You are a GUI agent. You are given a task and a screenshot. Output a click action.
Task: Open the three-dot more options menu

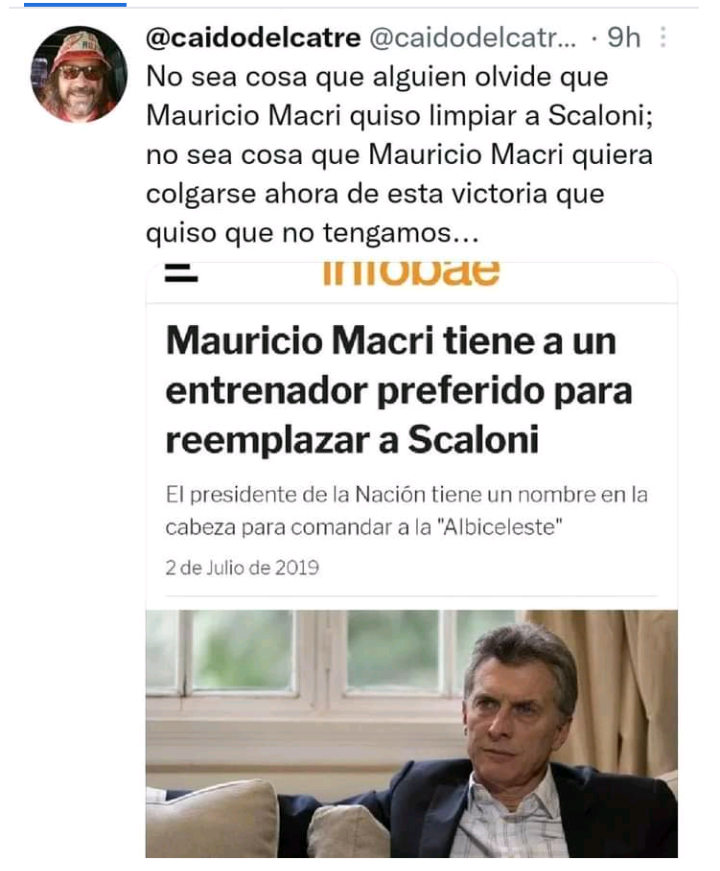click(662, 37)
